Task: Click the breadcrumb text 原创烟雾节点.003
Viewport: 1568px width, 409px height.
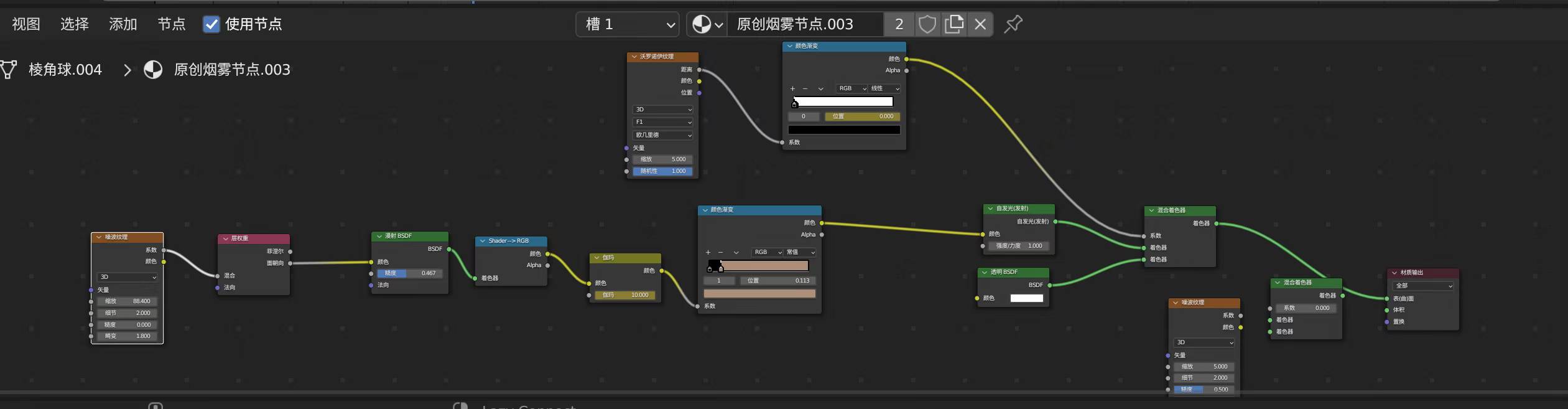Action: point(232,70)
